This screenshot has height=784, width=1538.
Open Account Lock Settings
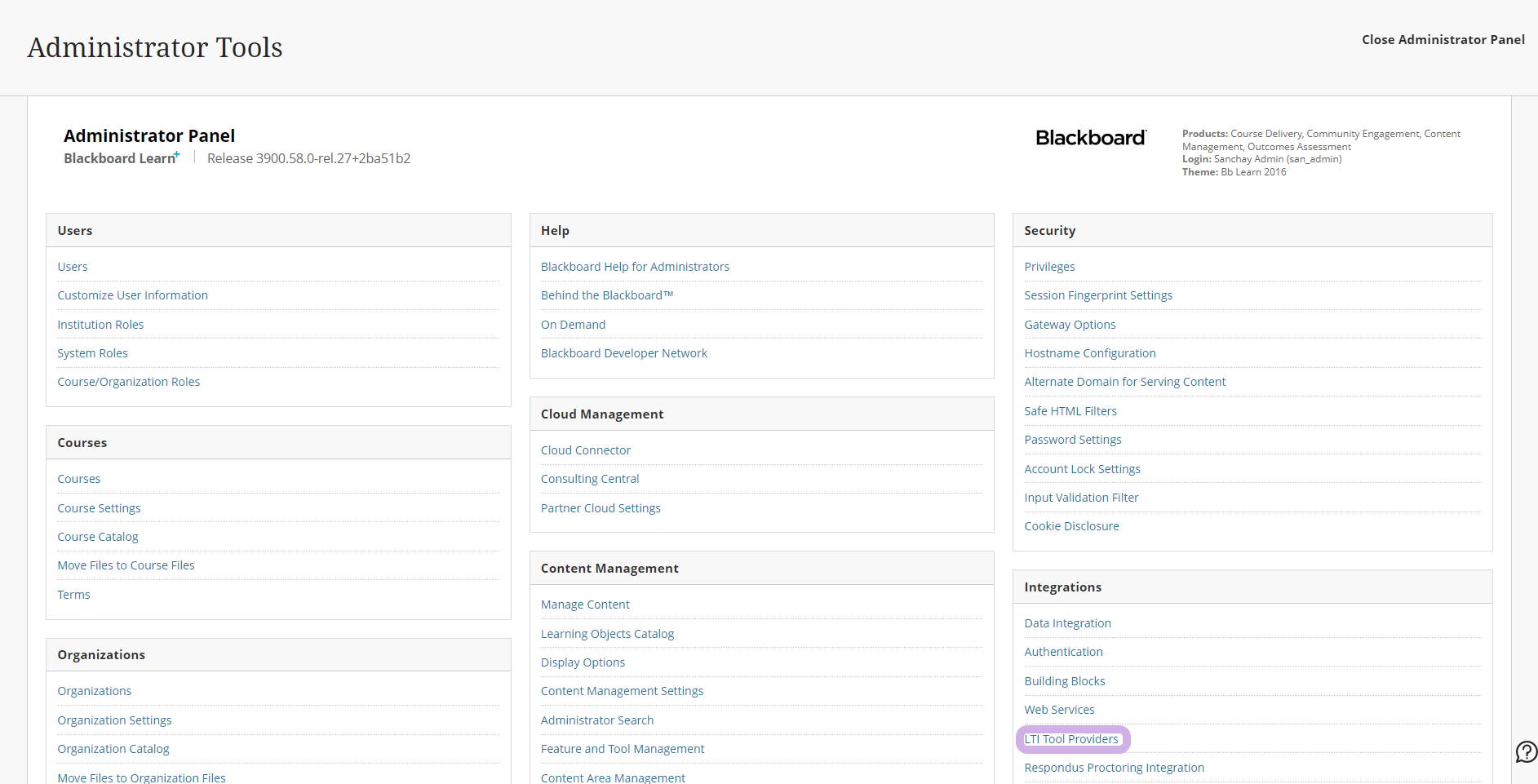(x=1083, y=469)
